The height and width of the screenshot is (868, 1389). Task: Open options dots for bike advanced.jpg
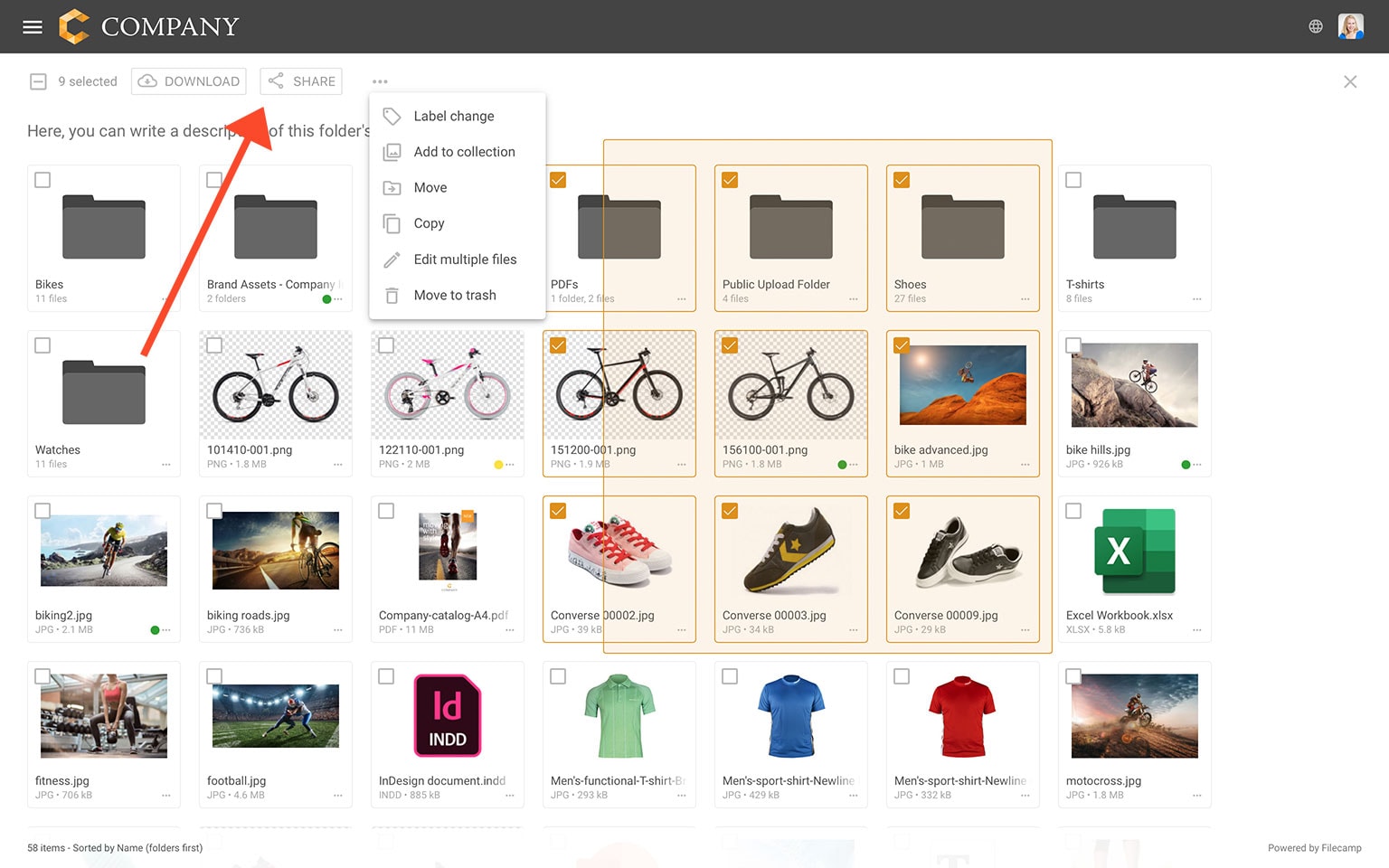[1025, 465]
